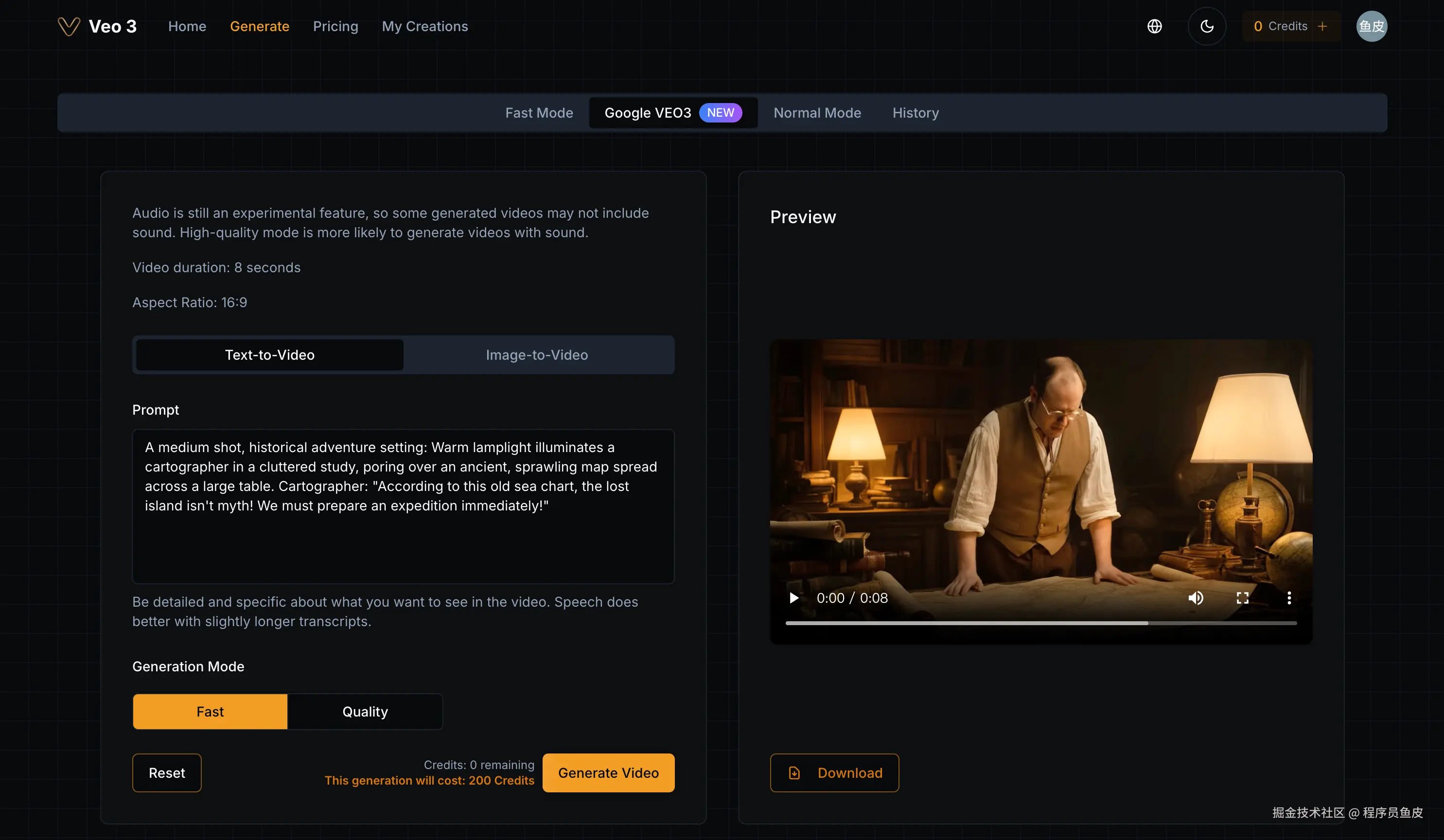Switch to the Text-to-Video tab
The height and width of the screenshot is (840, 1444).
(269, 355)
